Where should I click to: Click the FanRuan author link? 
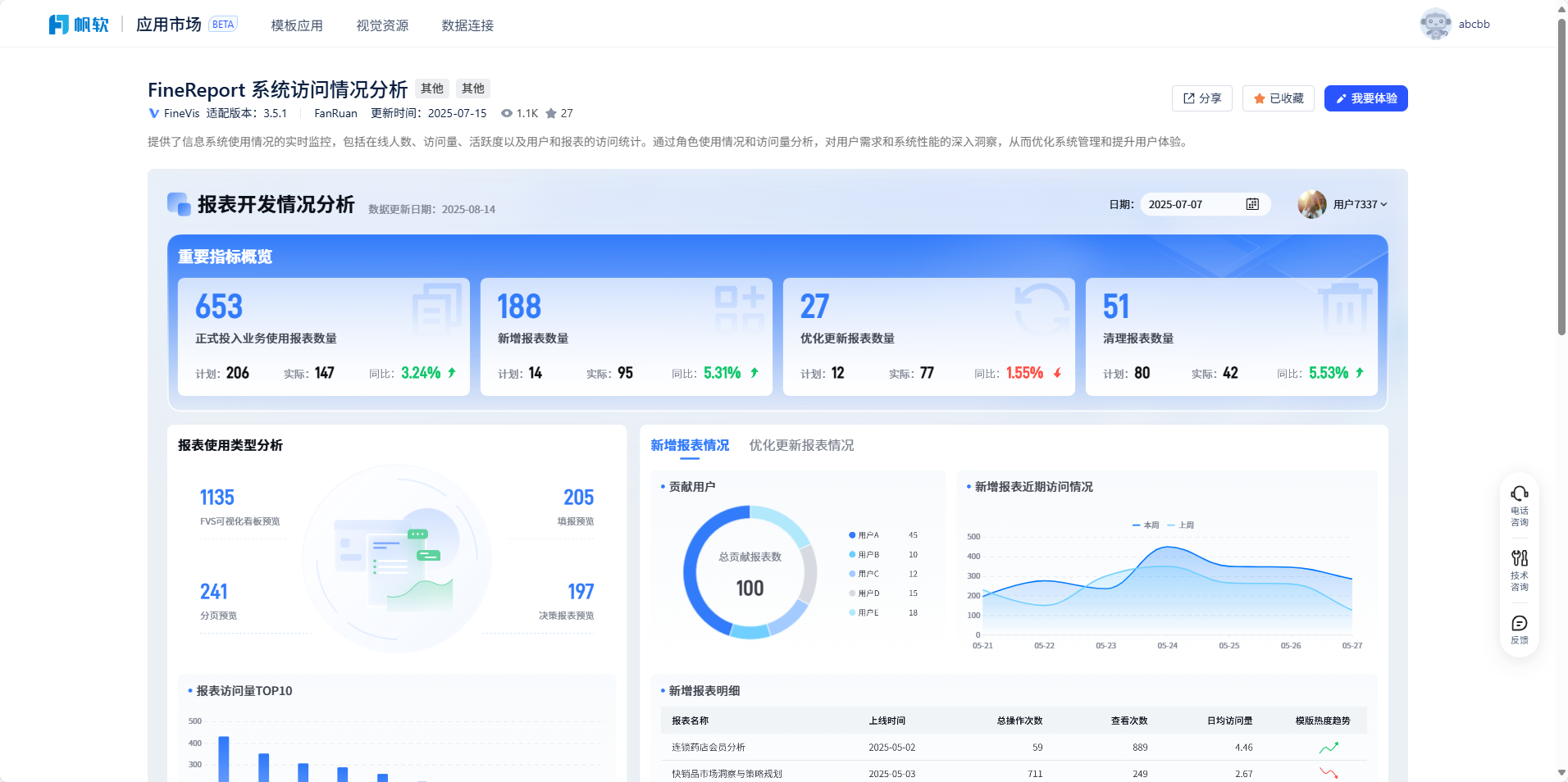(336, 113)
